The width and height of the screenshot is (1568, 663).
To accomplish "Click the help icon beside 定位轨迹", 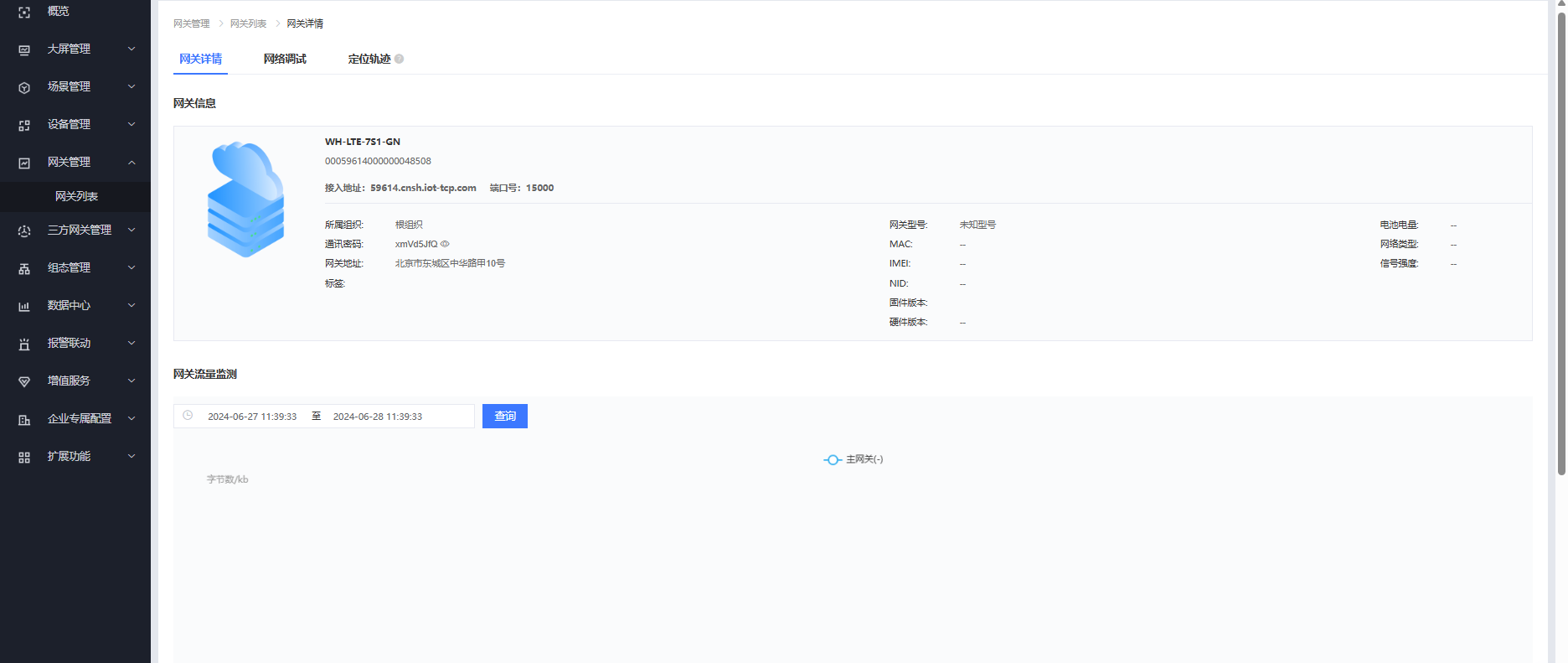I will (x=400, y=59).
